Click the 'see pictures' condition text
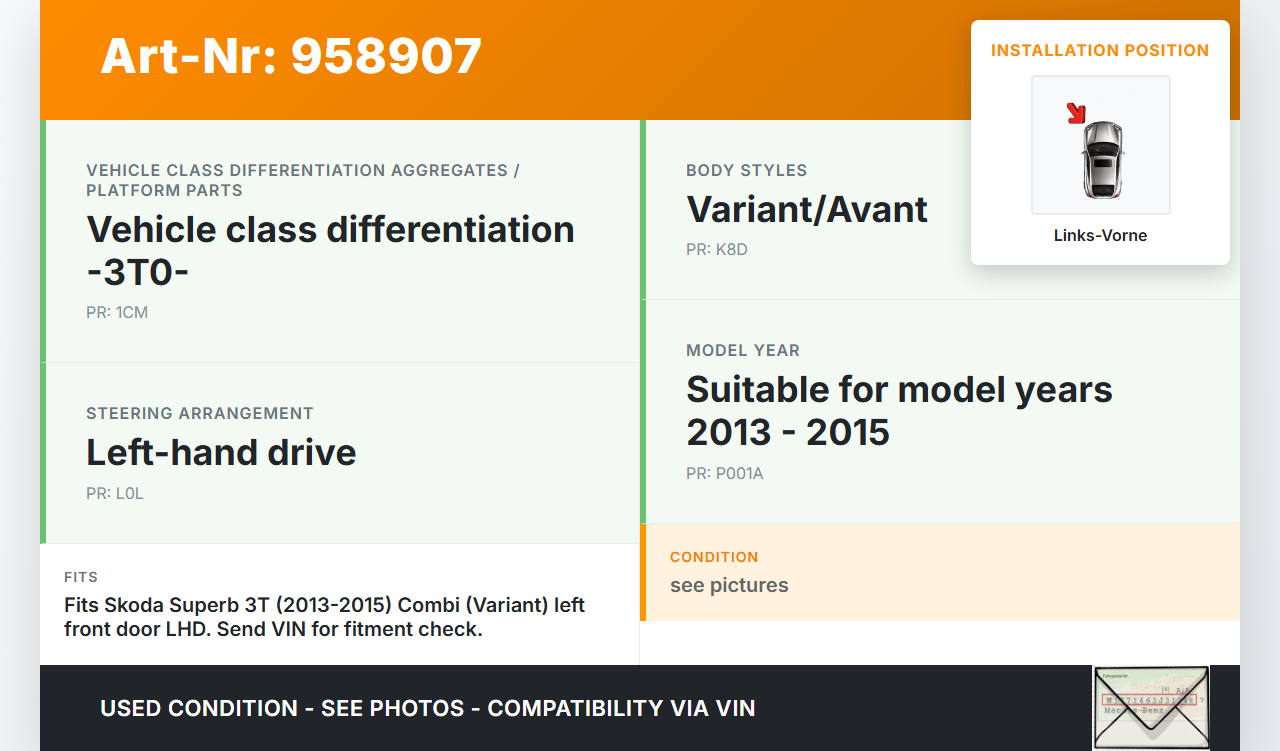 pyautogui.click(x=729, y=585)
